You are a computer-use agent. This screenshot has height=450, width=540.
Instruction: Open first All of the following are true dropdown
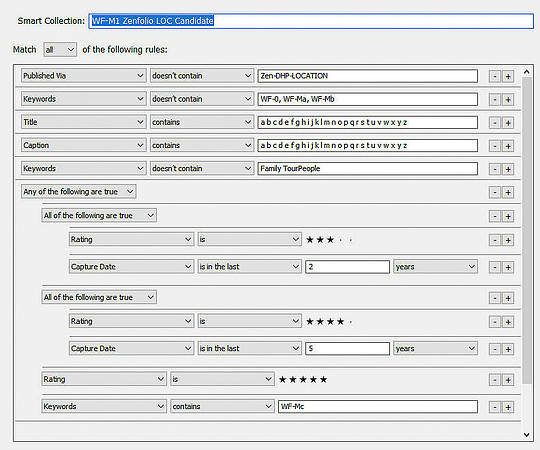click(99, 216)
